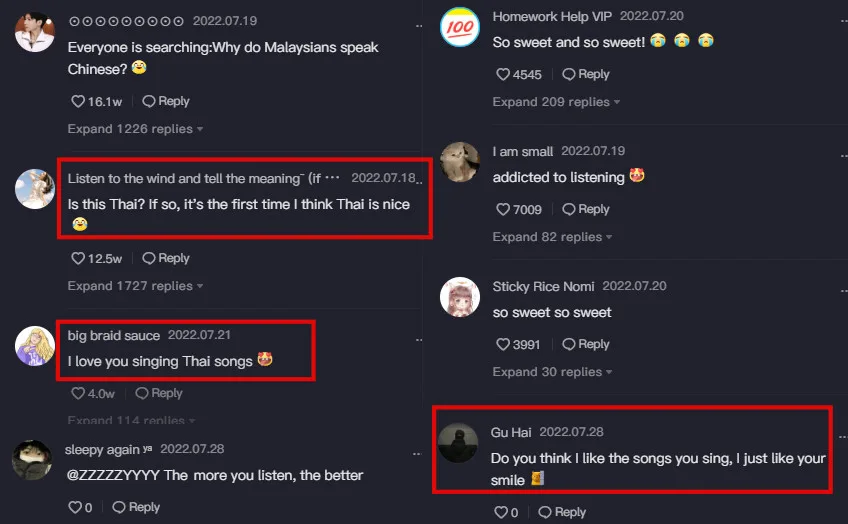The height and width of the screenshot is (524, 848).
Task: Like the 'Is this Thai?' comment (12.5w heart)
Action: 78,258
